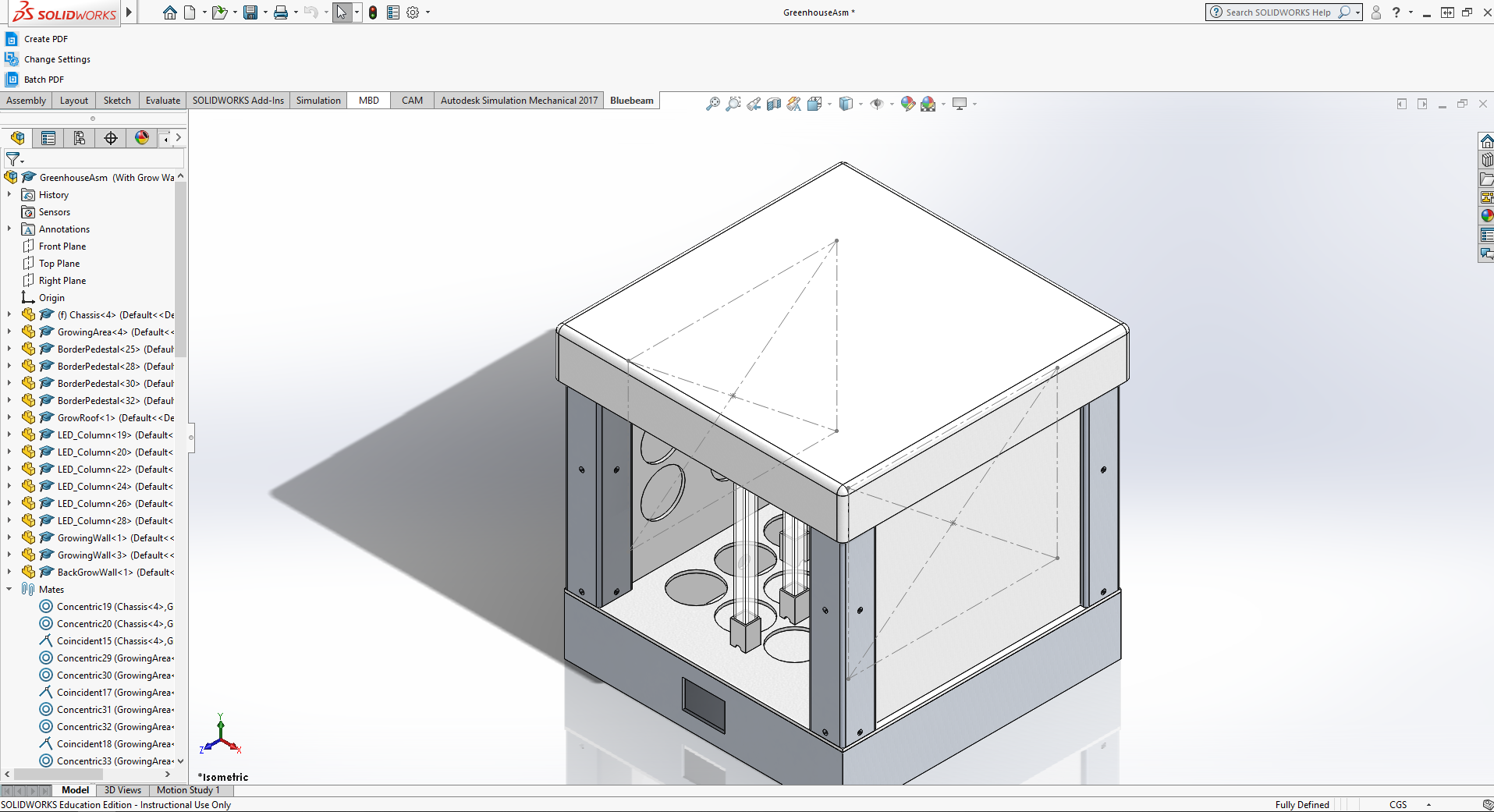1494x812 pixels.
Task: Switch to the Sketch tab
Action: (x=117, y=101)
